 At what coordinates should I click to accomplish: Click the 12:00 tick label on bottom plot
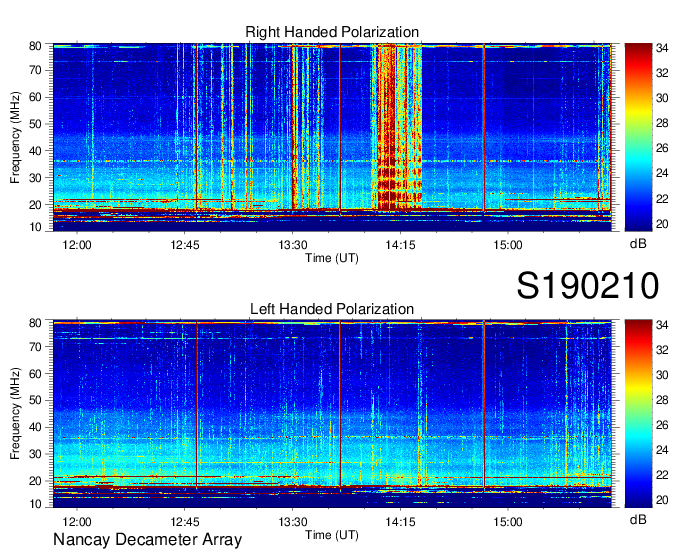tap(77, 522)
